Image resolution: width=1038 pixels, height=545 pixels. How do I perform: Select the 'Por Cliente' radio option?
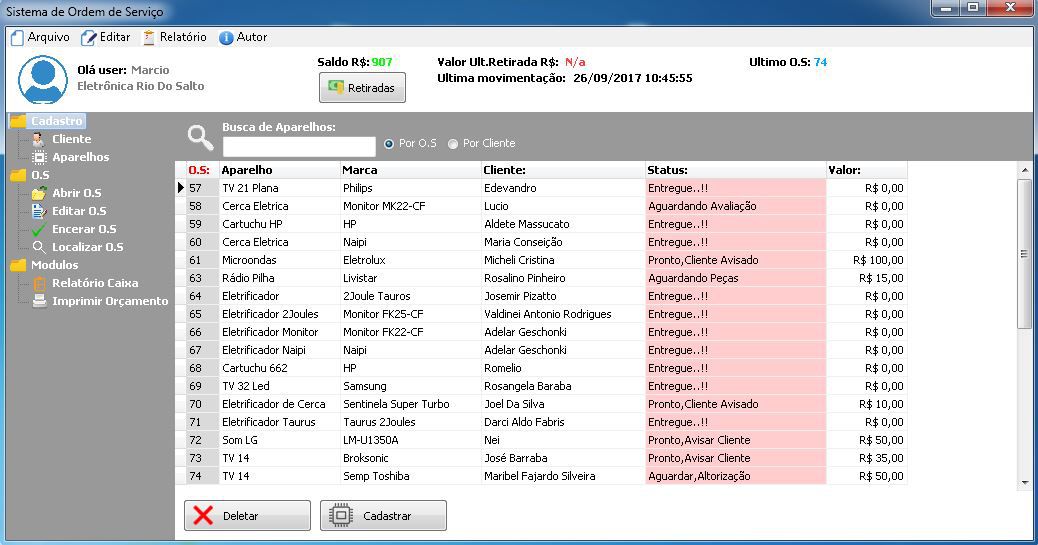tap(454, 144)
